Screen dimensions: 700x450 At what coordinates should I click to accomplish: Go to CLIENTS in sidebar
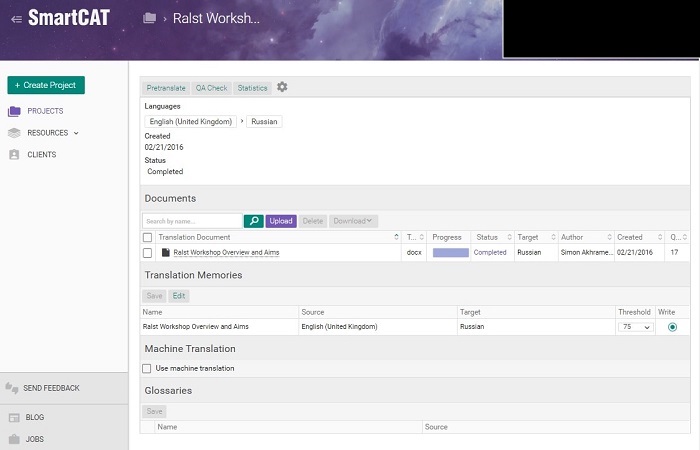pos(42,155)
